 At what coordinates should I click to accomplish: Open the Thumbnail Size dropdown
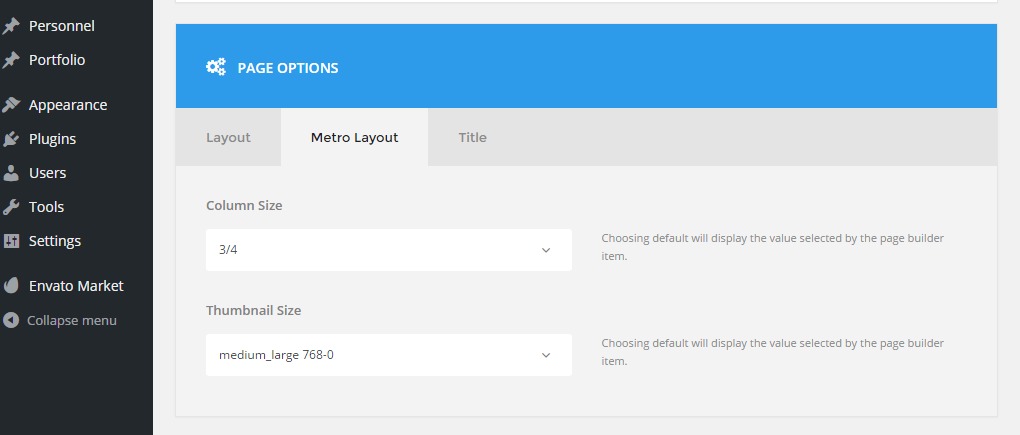[x=388, y=355]
